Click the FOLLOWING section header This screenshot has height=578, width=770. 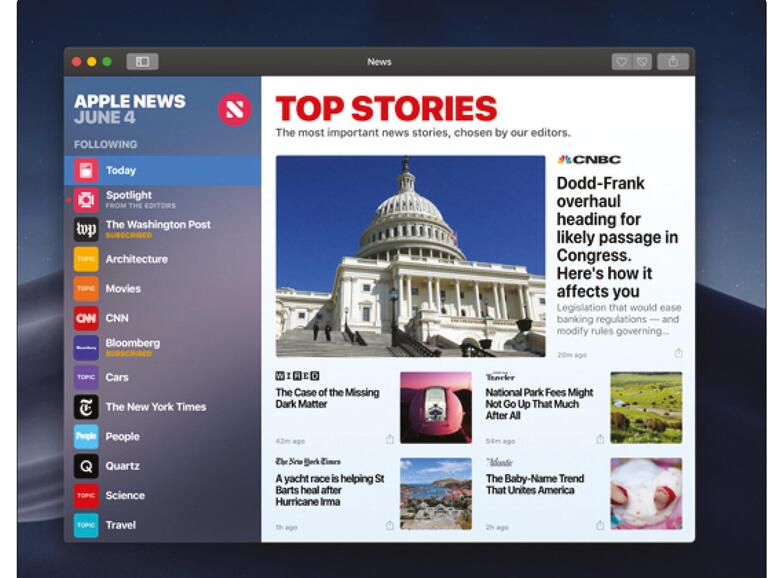click(x=106, y=144)
